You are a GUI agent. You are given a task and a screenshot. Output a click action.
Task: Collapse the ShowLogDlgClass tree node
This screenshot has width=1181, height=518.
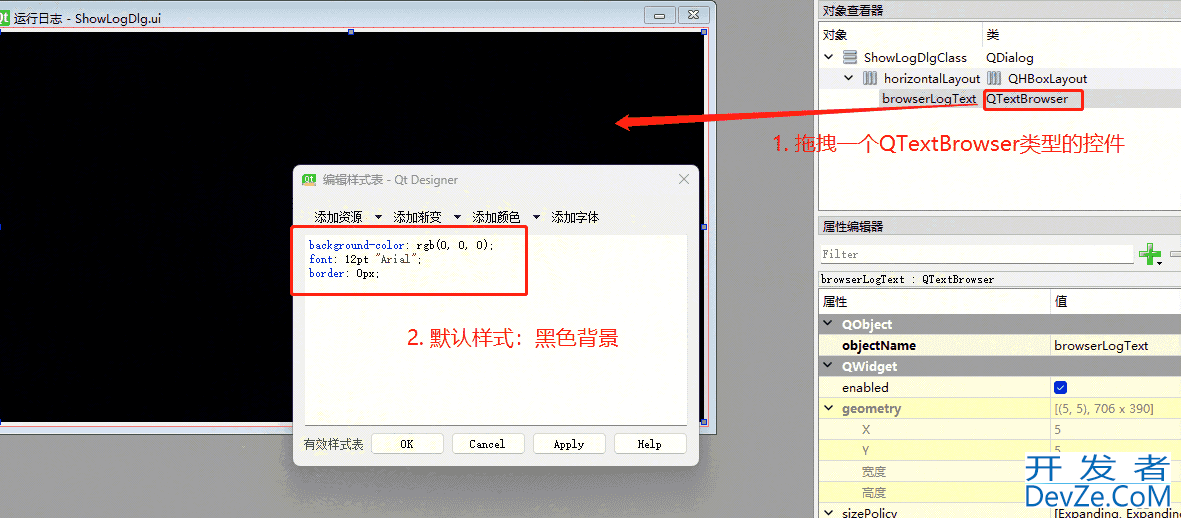point(829,57)
